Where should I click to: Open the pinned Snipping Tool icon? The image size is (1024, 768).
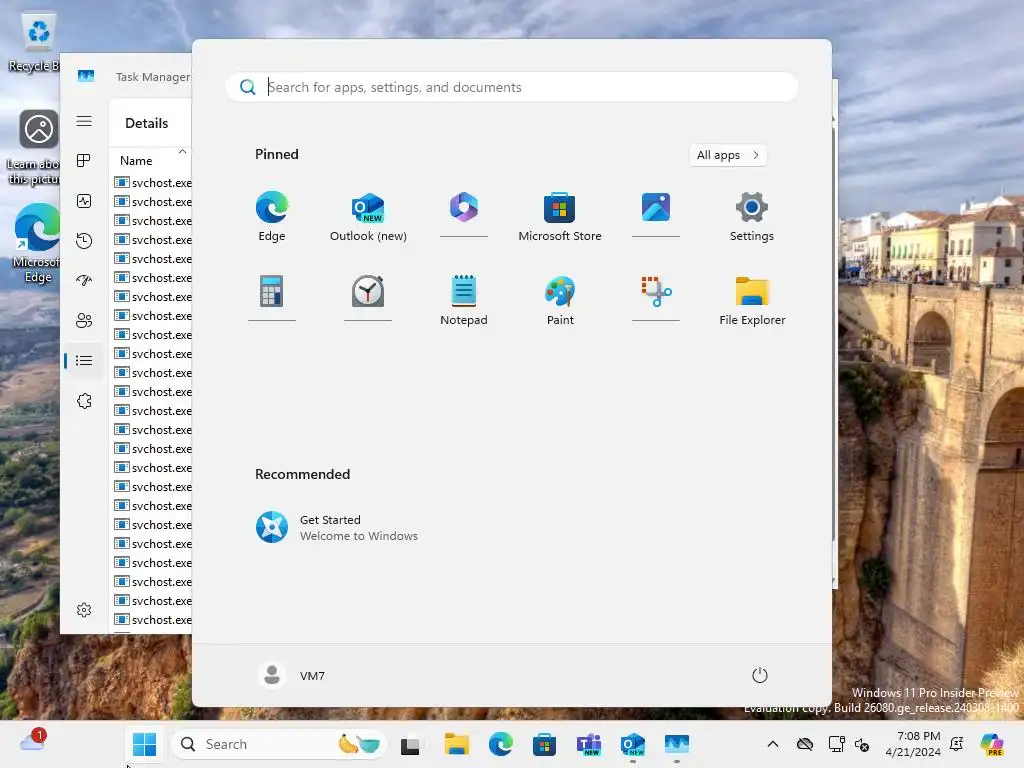point(656,291)
